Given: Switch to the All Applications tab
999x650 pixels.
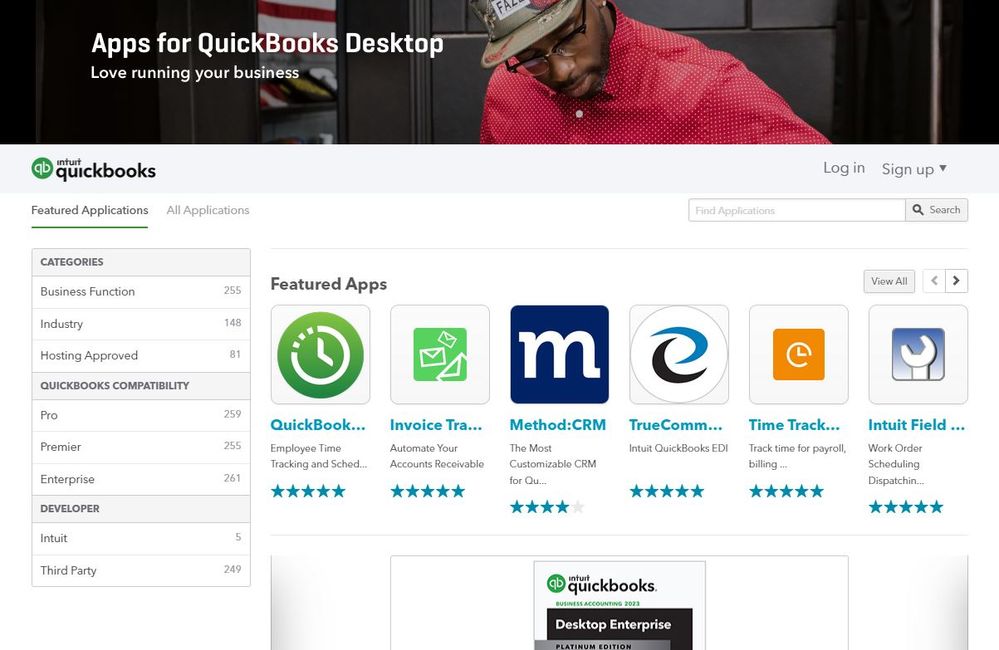Looking at the screenshot, I should [208, 210].
